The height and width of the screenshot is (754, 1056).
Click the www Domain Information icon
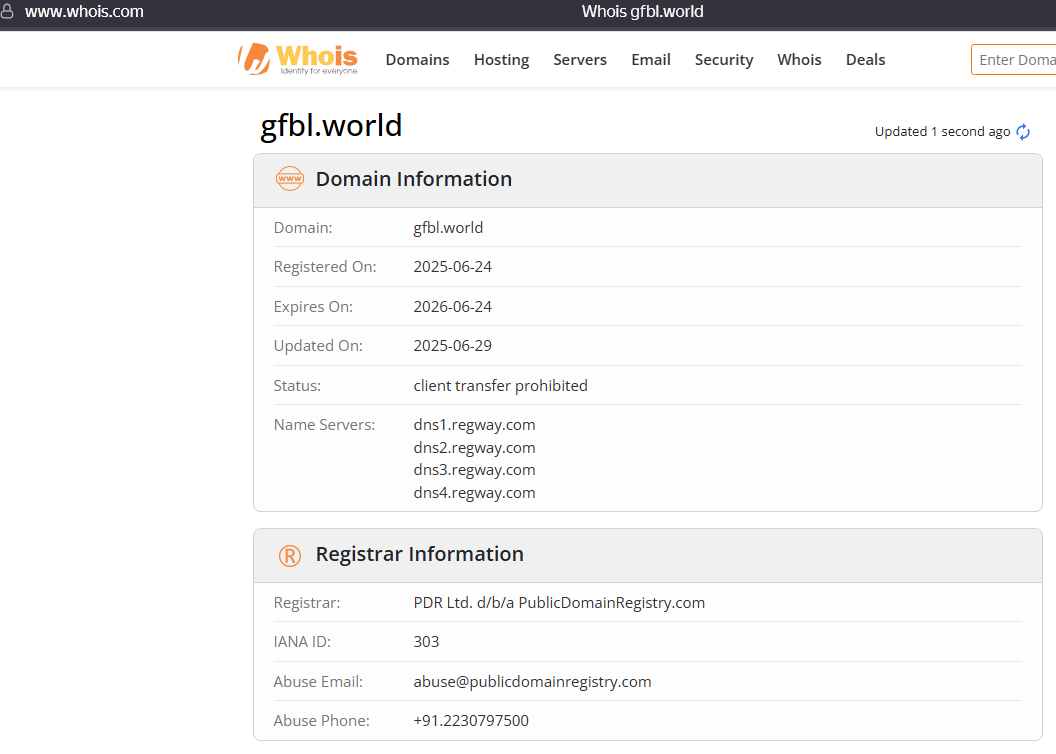(x=290, y=179)
